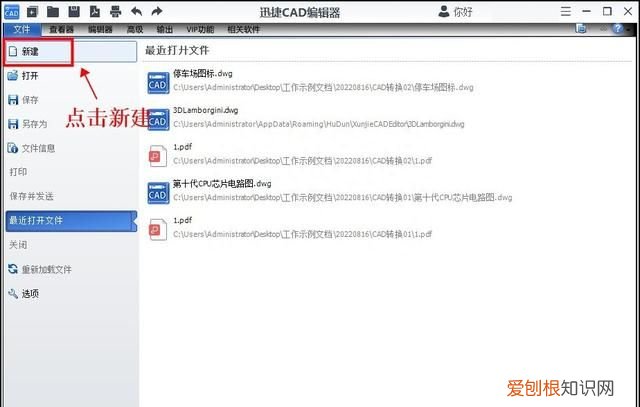Viewport: 640px width, 407px height.
Task: Switch to the 高级 tab
Action: [x=135, y=29]
